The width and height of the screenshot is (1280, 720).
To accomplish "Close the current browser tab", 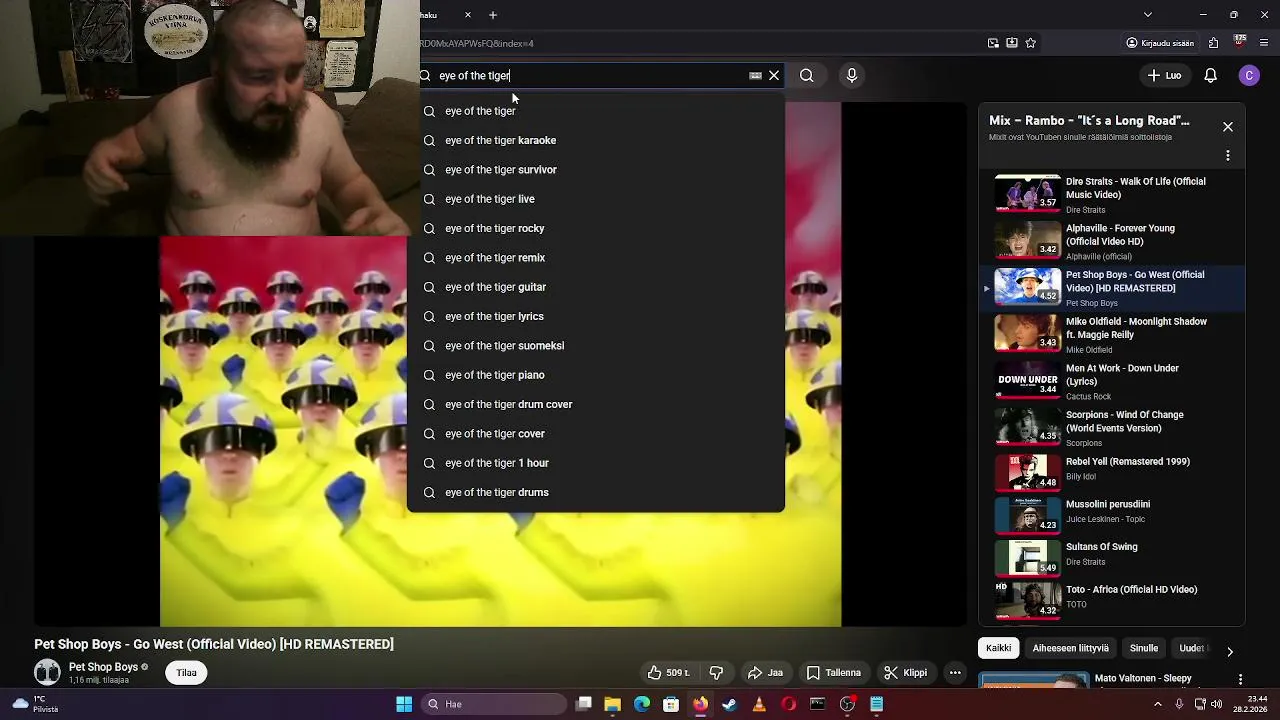I will (468, 15).
